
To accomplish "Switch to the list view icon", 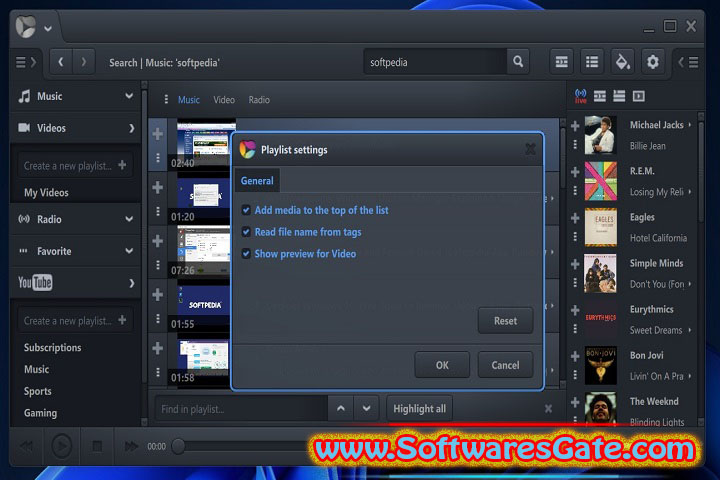I will (x=592, y=62).
